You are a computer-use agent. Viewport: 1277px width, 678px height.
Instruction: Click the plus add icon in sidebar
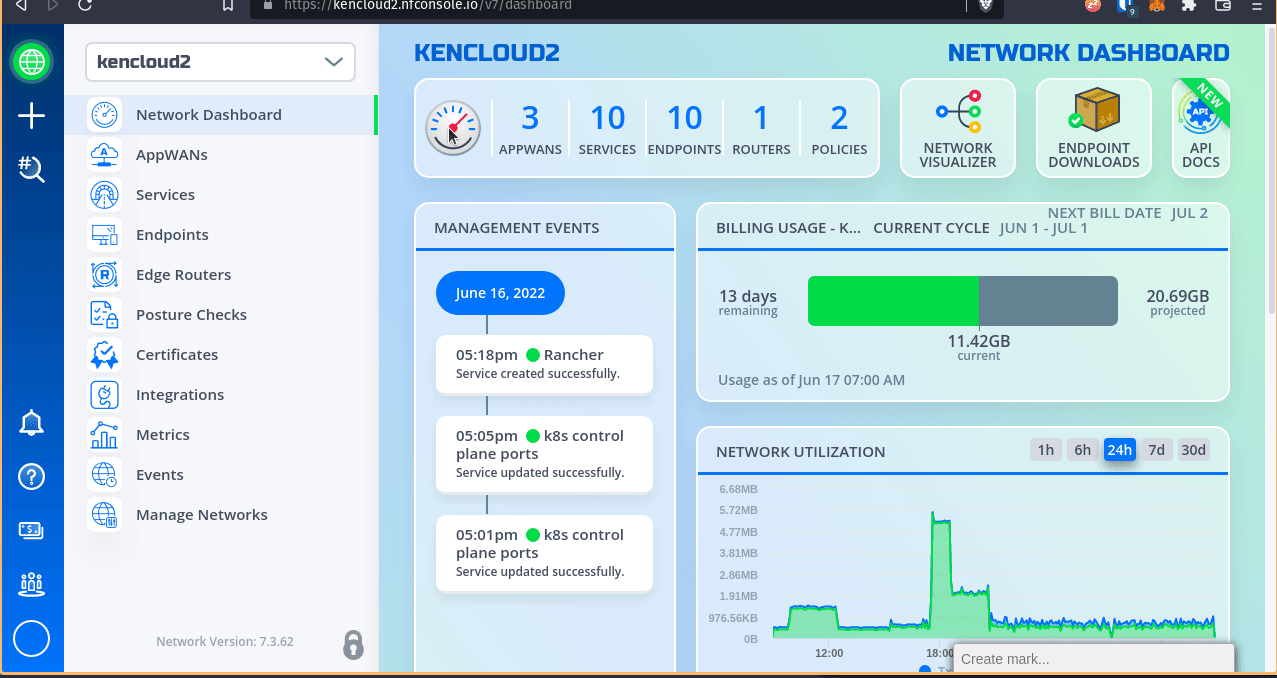[32, 116]
